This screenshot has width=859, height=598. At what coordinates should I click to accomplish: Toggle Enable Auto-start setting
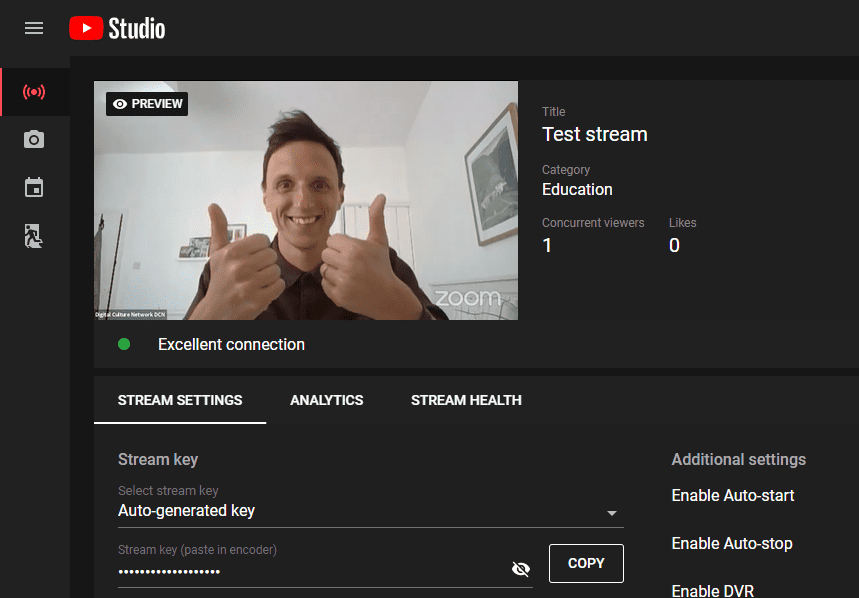click(732, 496)
